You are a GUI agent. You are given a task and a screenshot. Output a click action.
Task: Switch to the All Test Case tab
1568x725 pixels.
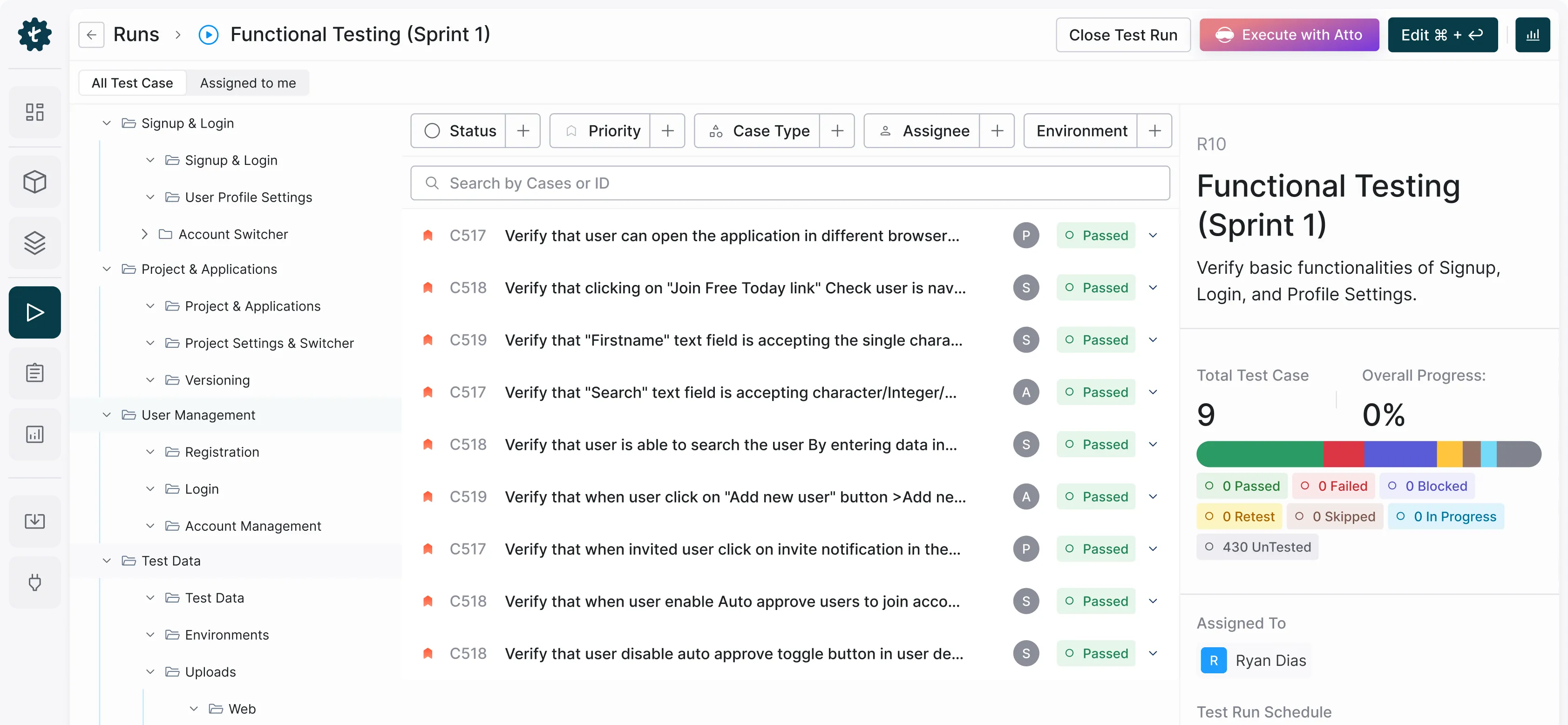(131, 83)
